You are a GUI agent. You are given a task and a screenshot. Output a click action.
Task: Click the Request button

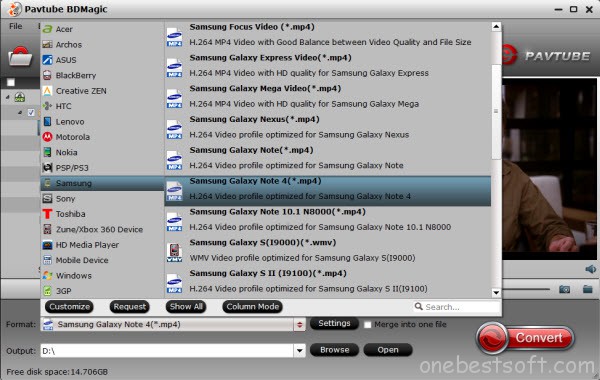point(129,307)
